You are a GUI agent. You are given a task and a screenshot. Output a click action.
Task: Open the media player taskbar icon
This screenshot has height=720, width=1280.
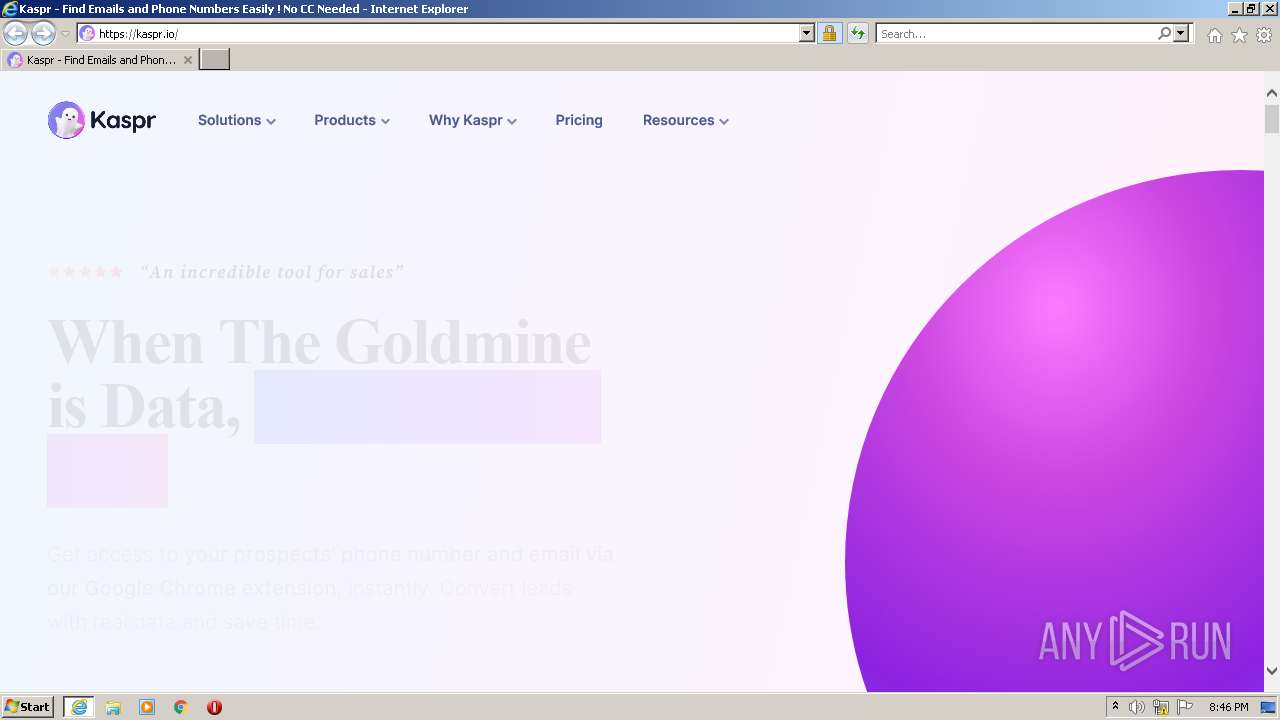(147, 707)
